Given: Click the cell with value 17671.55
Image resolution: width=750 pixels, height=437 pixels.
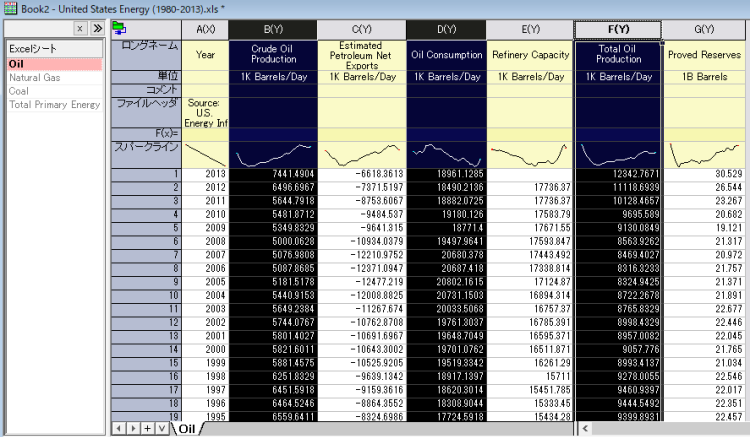Looking at the screenshot, I should pos(530,228).
